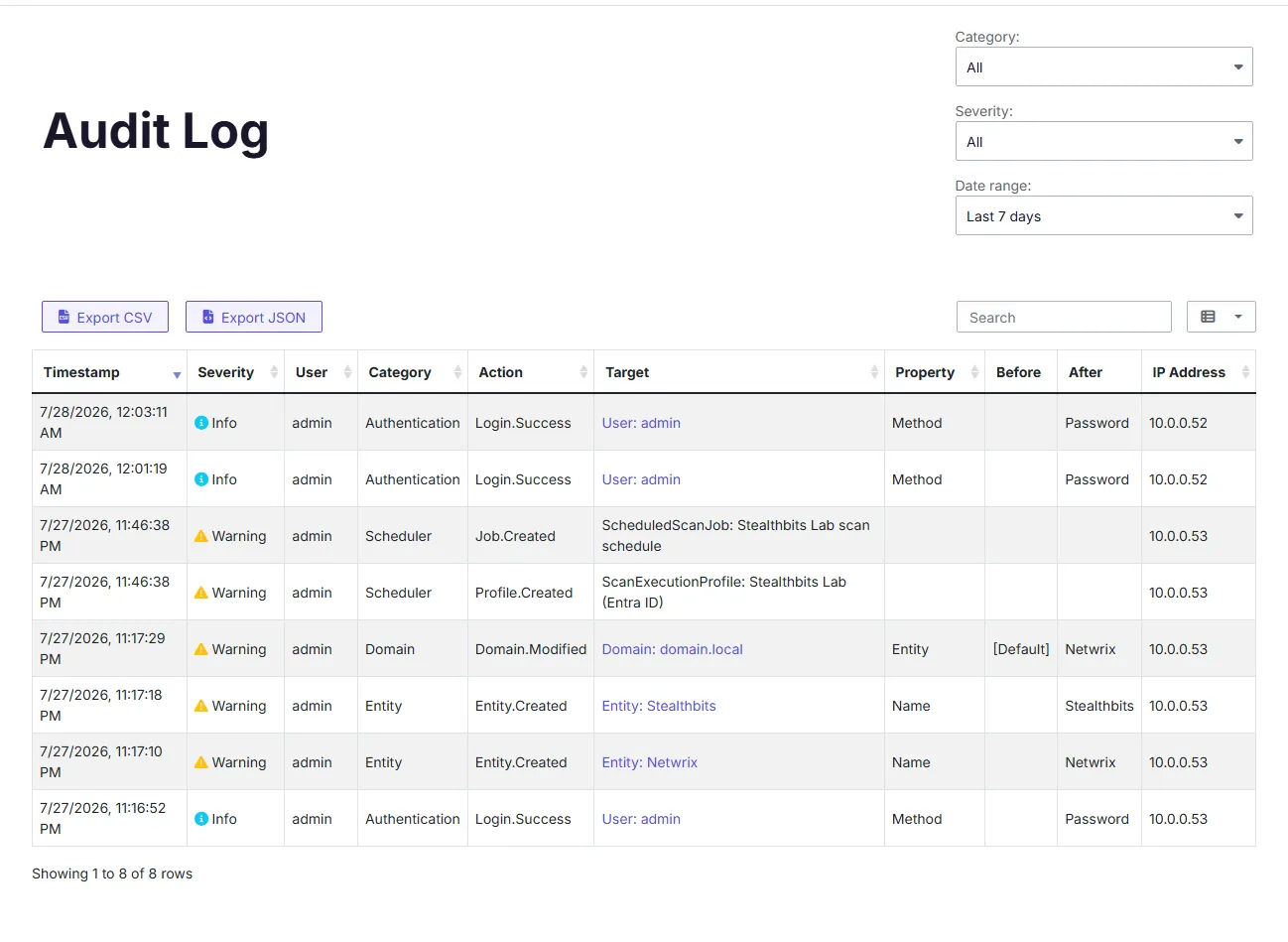The height and width of the screenshot is (942, 1288).
Task: Open User: admin link in 12:01:19 row
Action: click(x=641, y=479)
